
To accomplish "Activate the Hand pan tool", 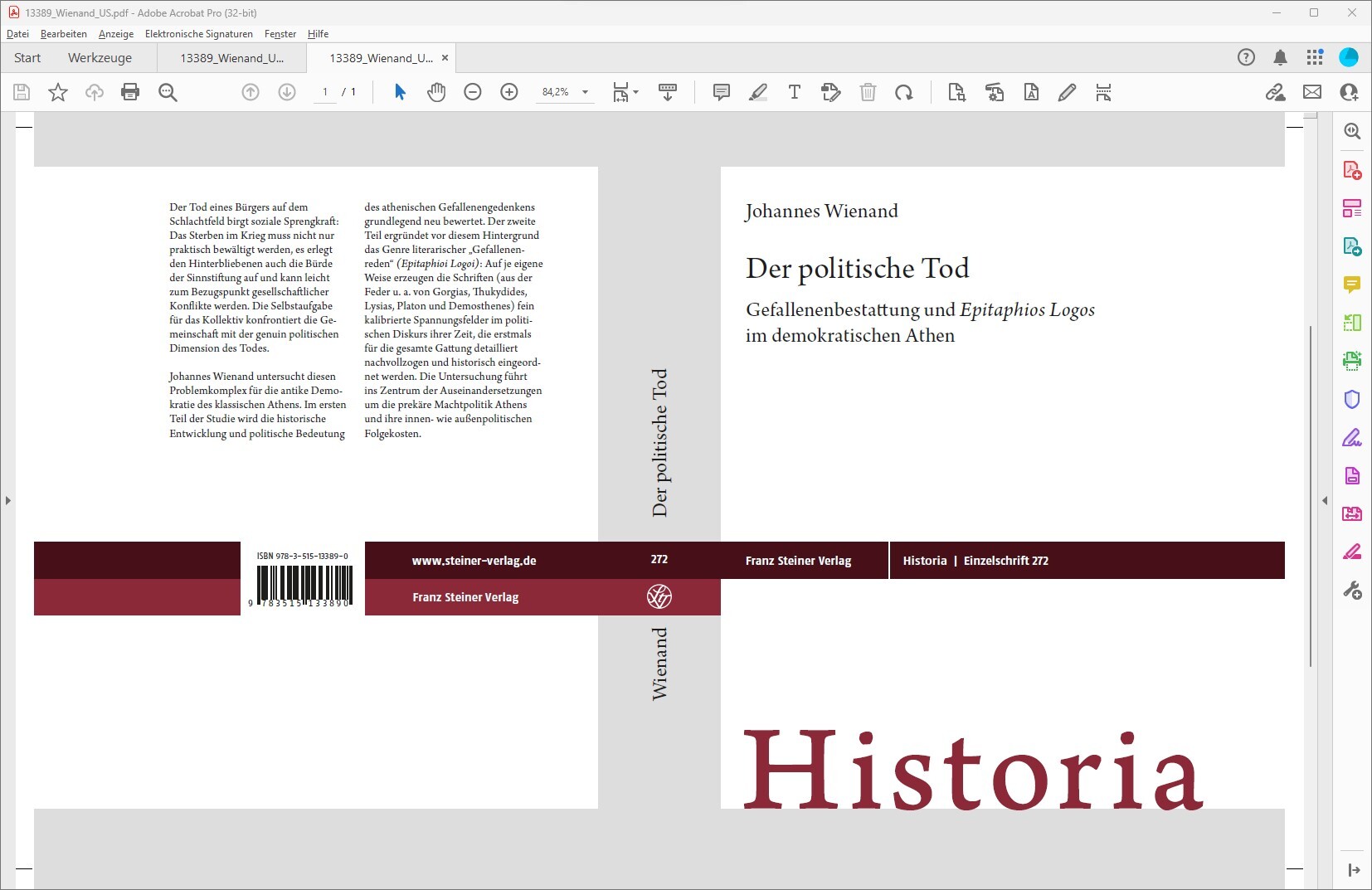I will (x=436, y=92).
